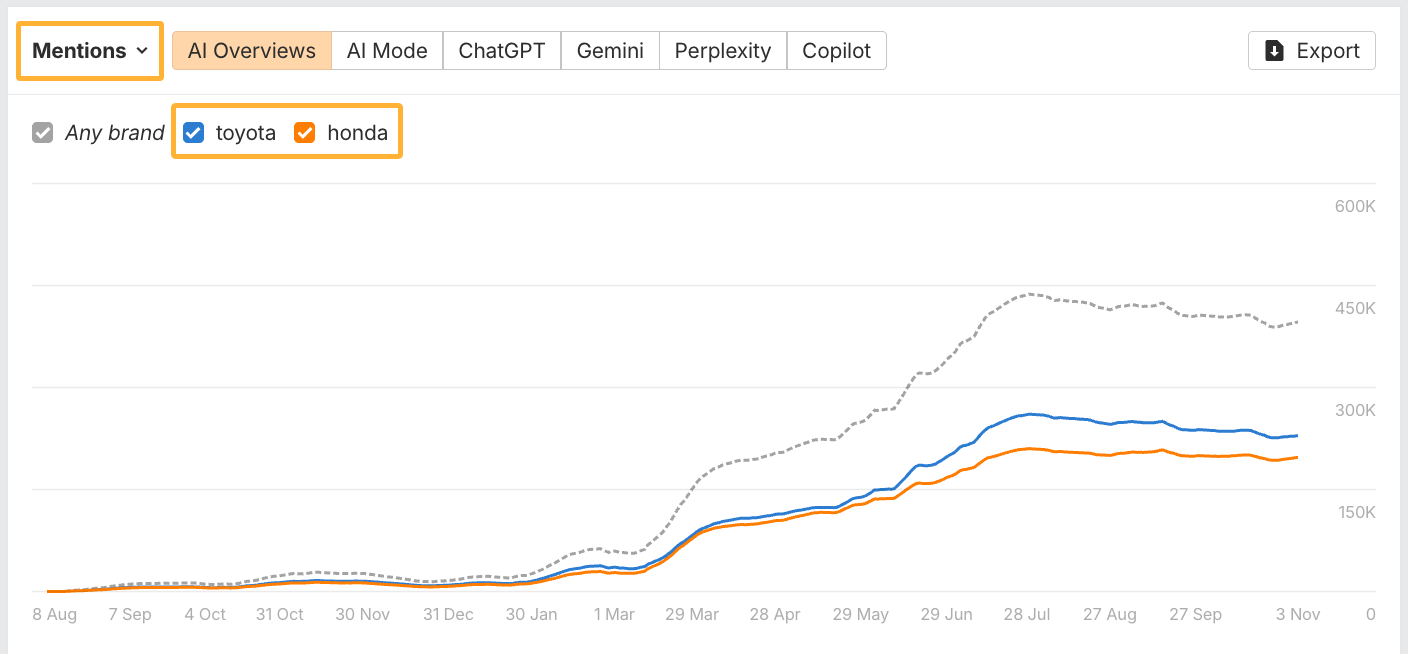1408x654 pixels.
Task: Switch to the AI Mode tab
Action: click(387, 50)
